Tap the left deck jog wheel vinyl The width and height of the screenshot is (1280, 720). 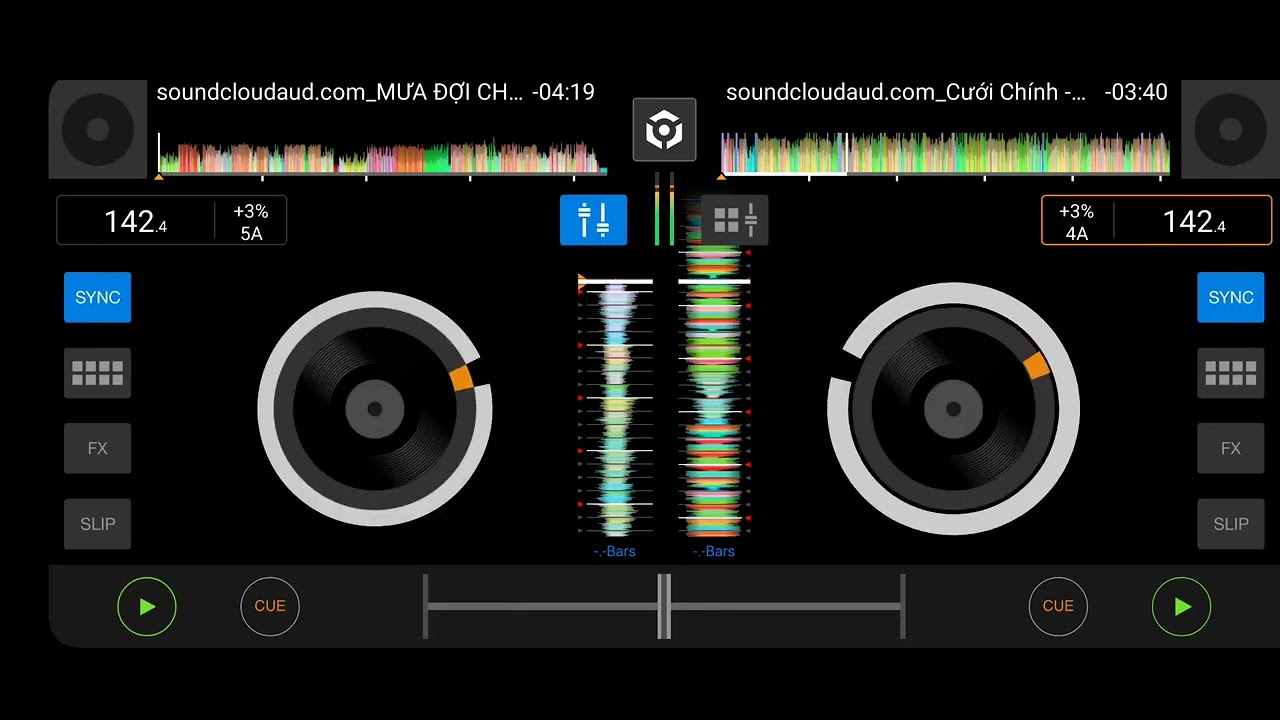pyautogui.click(x=375, y=409)
